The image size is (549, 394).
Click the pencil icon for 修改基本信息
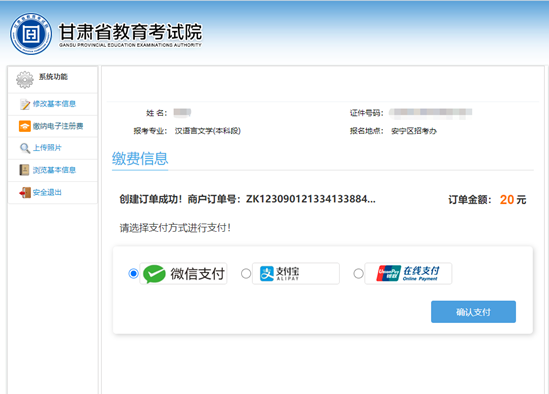click(25, 104)
